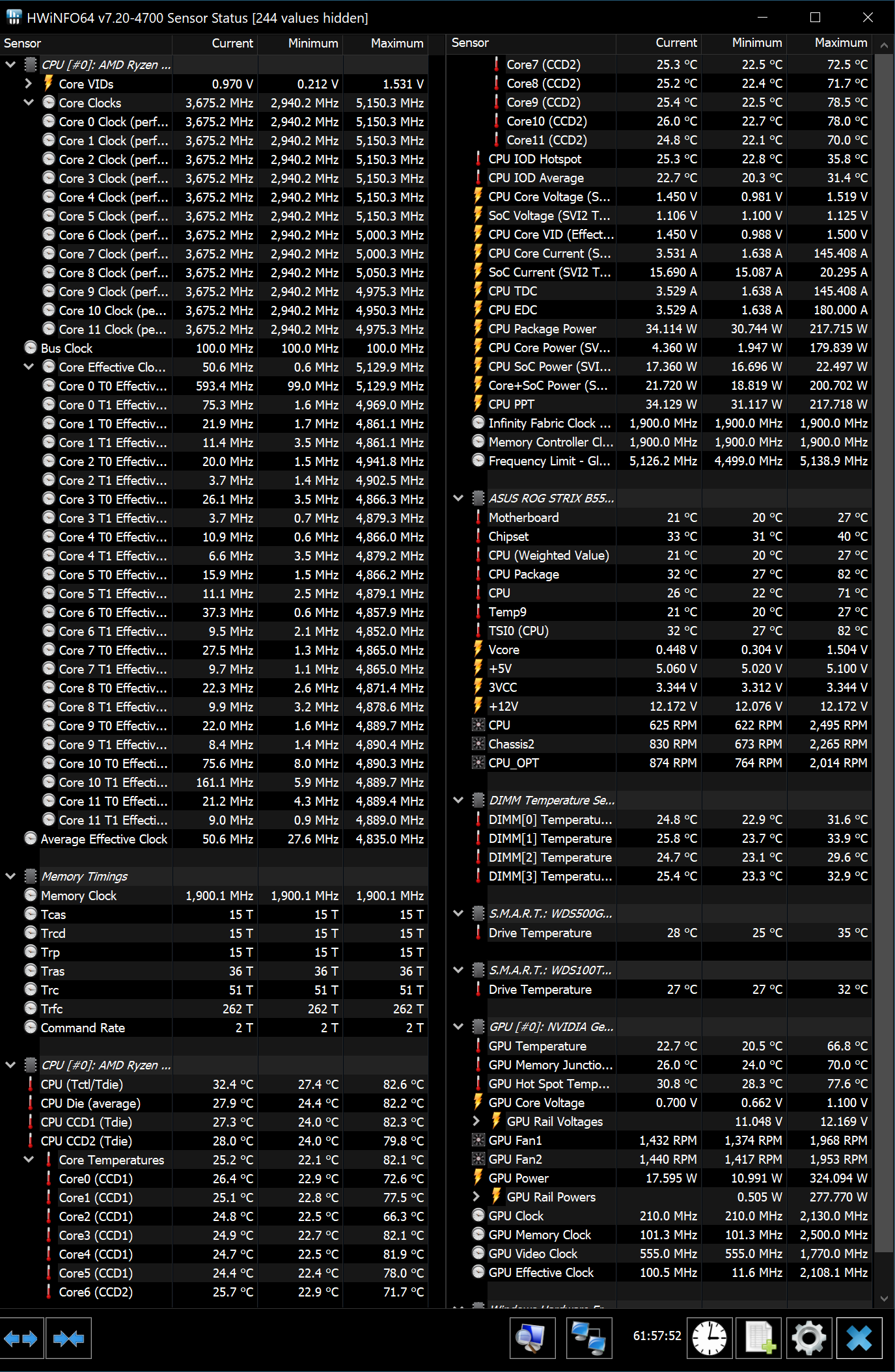Collapse the Core Clocks group
The width and height of the screenshot is (895, 1372).
tap(28, 102)
